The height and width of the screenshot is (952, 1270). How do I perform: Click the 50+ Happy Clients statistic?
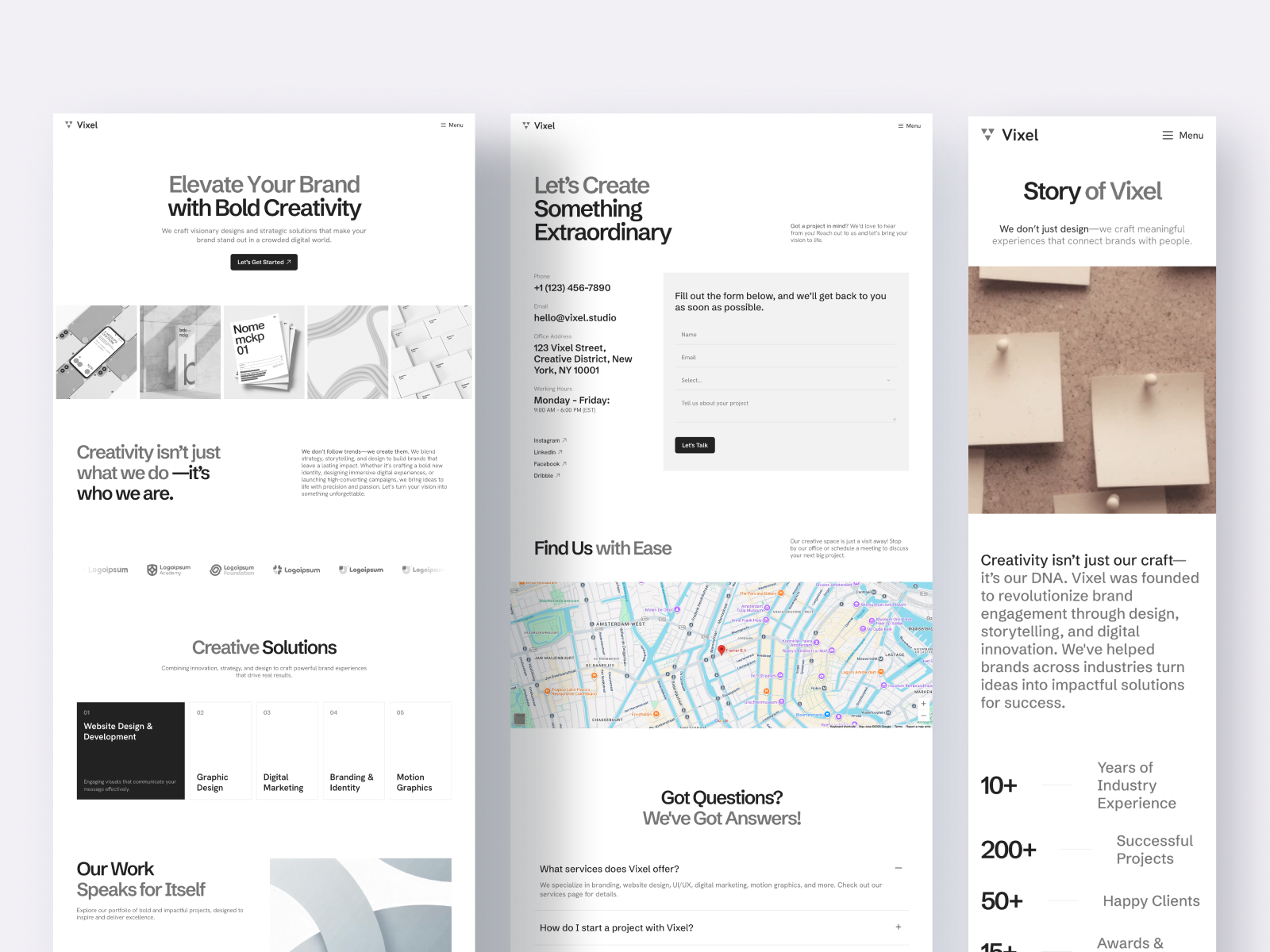pos(1090,901)
